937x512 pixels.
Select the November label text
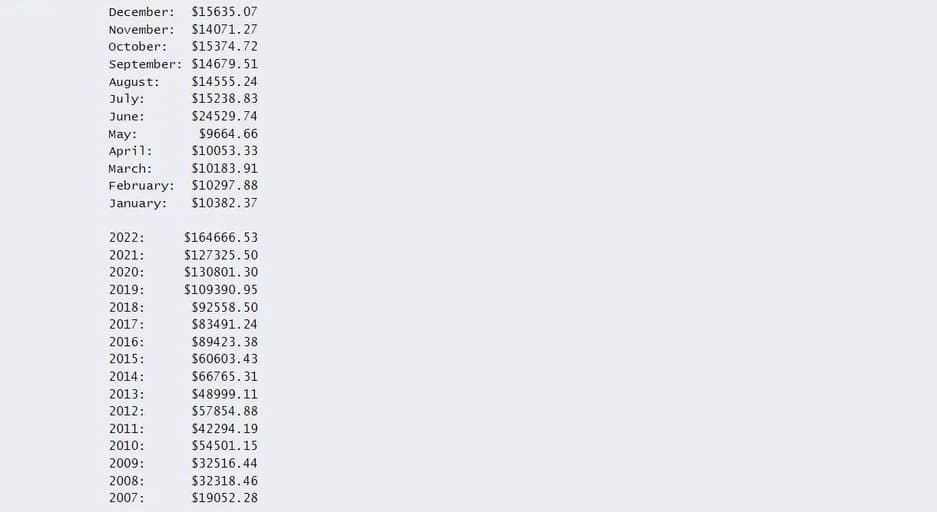(142, 29)
